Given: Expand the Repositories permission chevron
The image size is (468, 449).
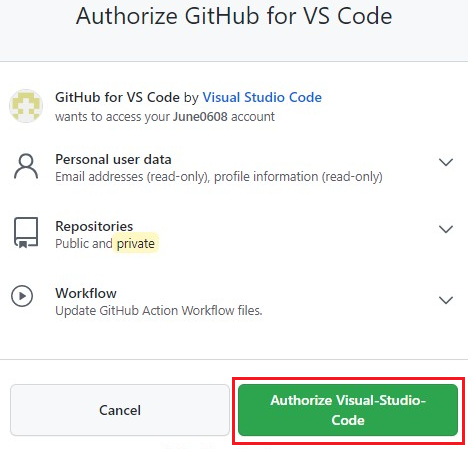Looking at the screenshot, I should [x=446, y=229].
